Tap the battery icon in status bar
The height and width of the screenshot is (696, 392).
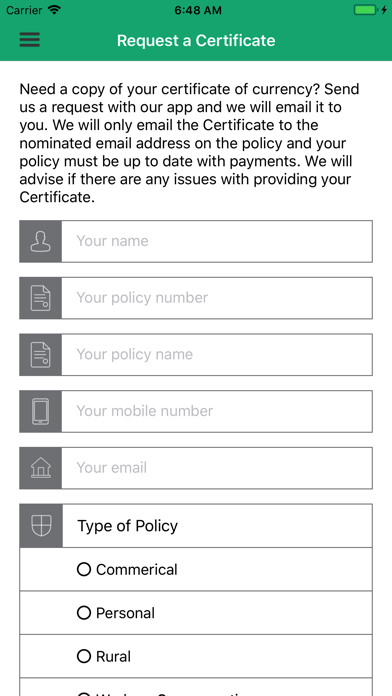click(366, 10)
